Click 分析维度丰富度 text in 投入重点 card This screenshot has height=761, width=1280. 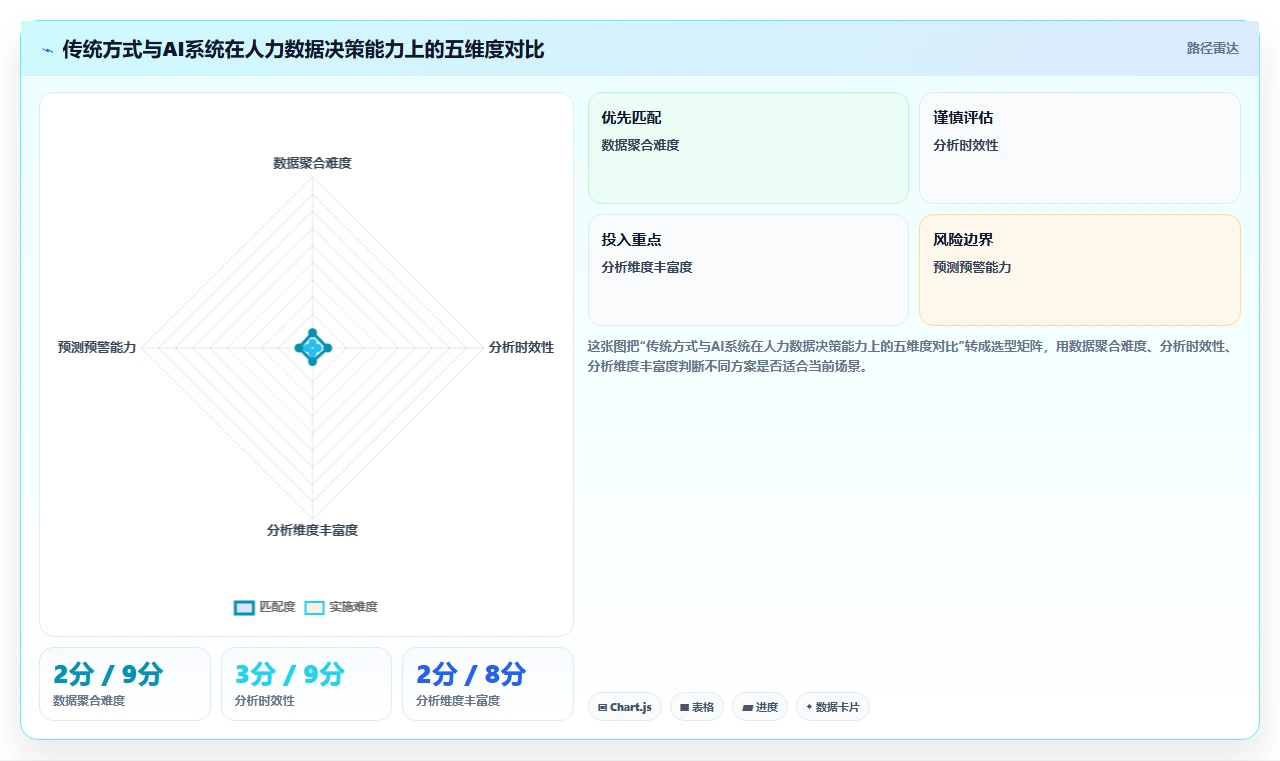[x=647, y=267]
